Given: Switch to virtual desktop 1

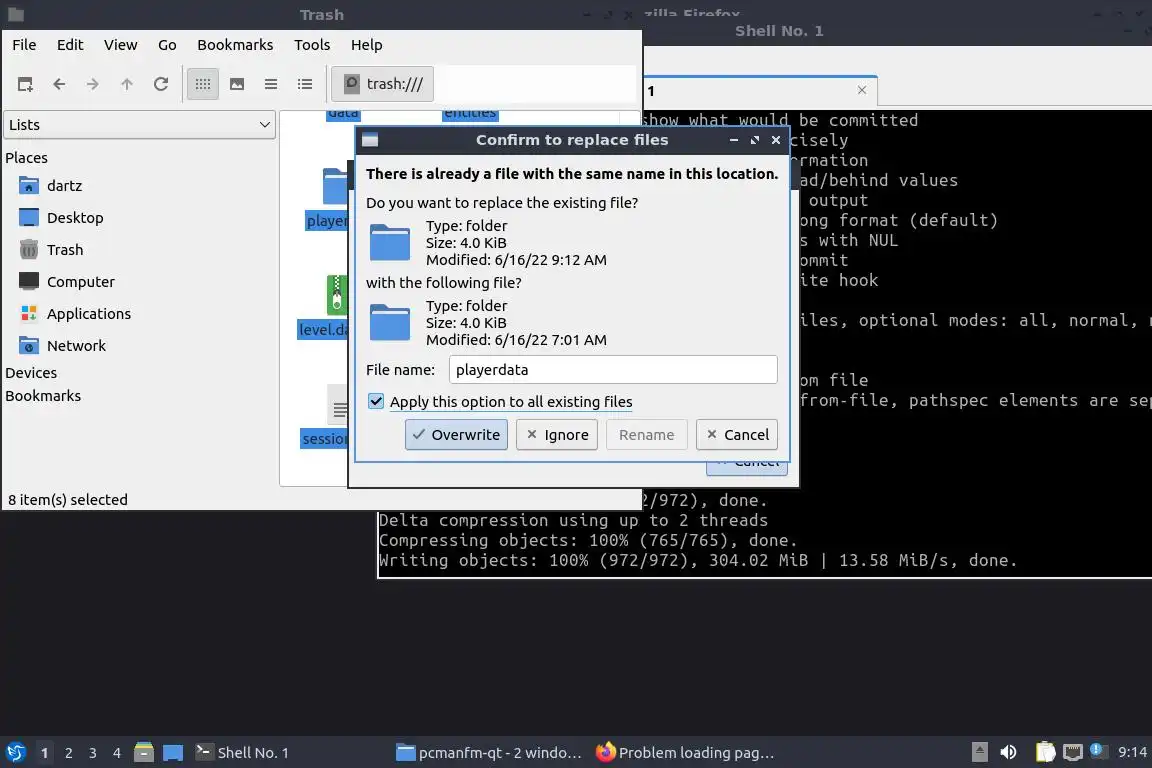Looking at the screenshot, I should (x=45, y=753).
